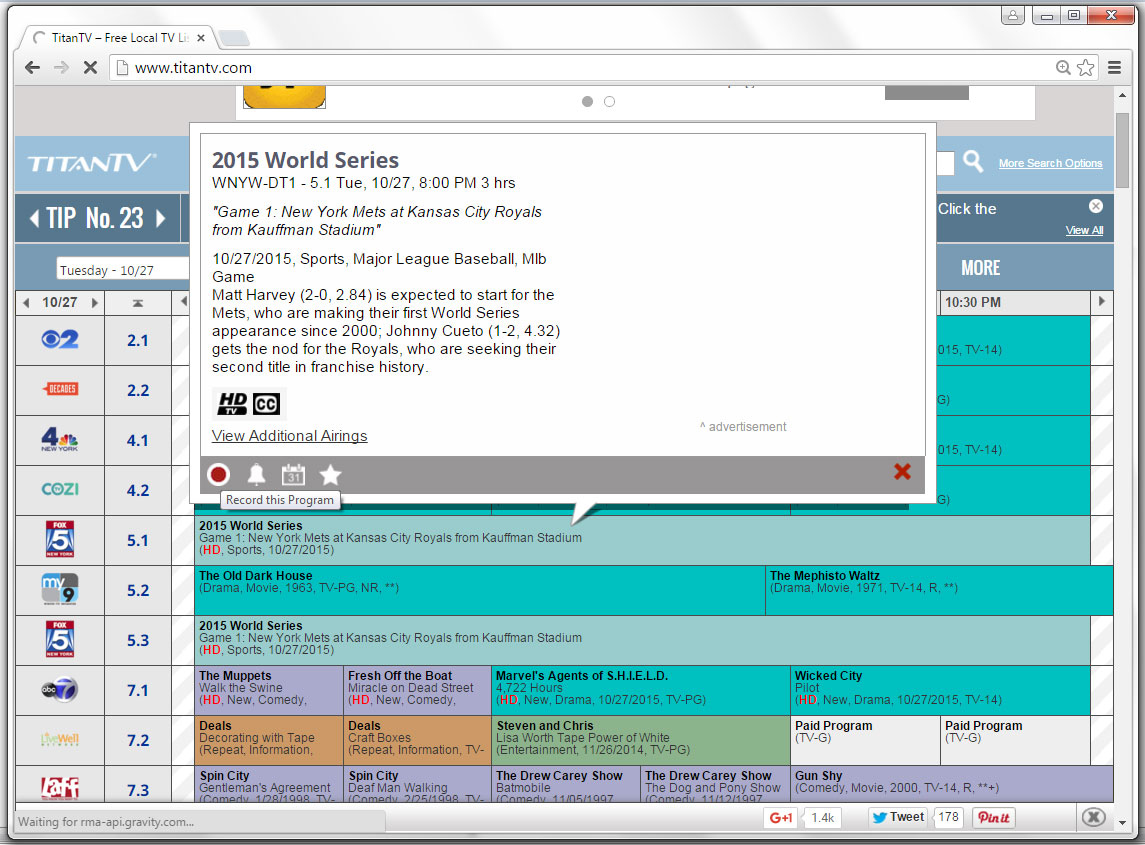Select channel number 4.2

point(137,491)
